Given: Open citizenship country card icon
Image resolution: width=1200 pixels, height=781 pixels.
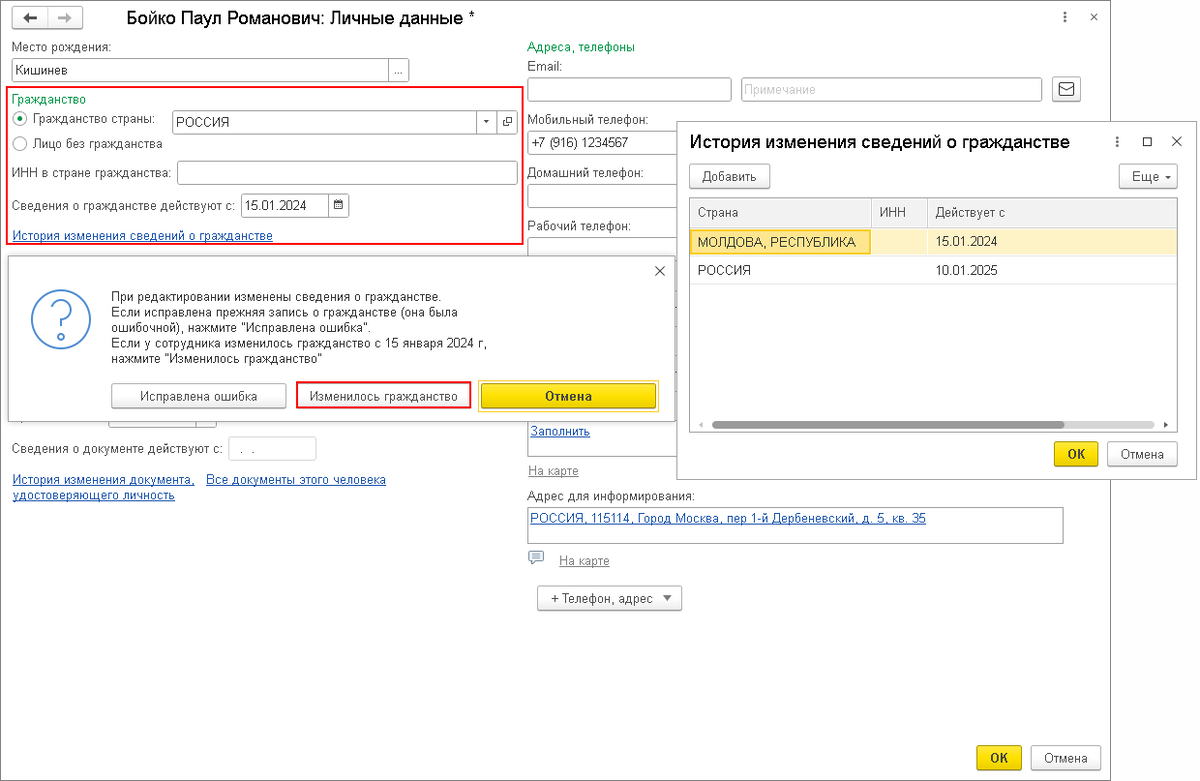Looking at the screenshot, I should coord(507,122).
